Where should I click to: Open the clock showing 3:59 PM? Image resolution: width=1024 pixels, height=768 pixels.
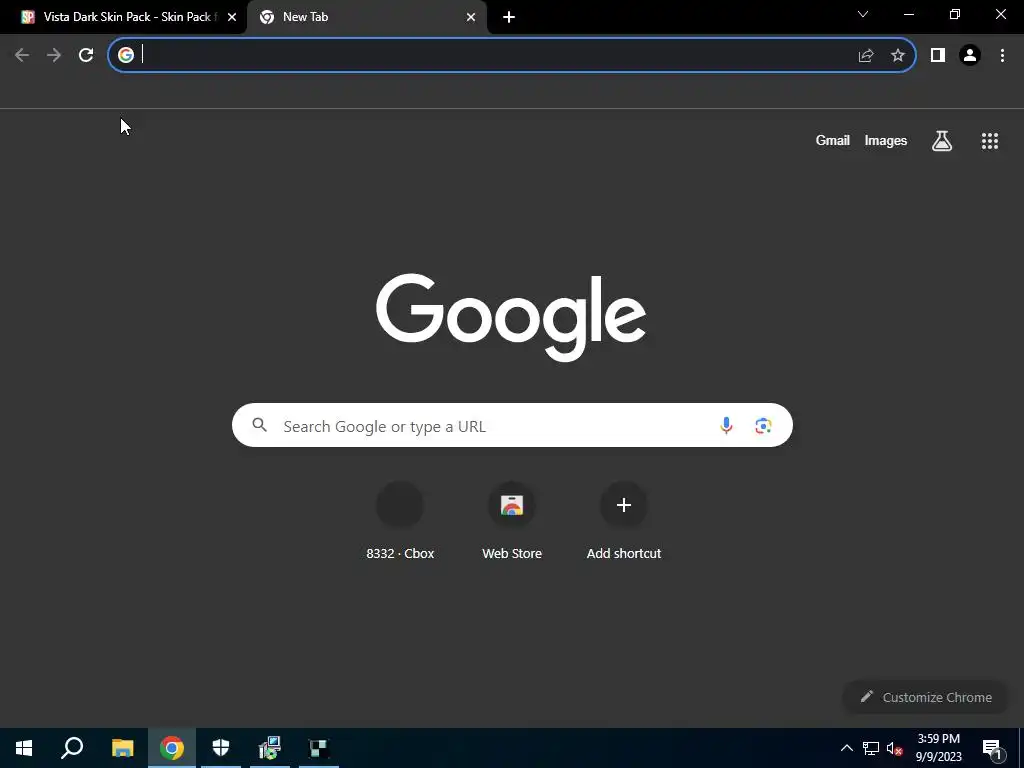click(938, 748)
